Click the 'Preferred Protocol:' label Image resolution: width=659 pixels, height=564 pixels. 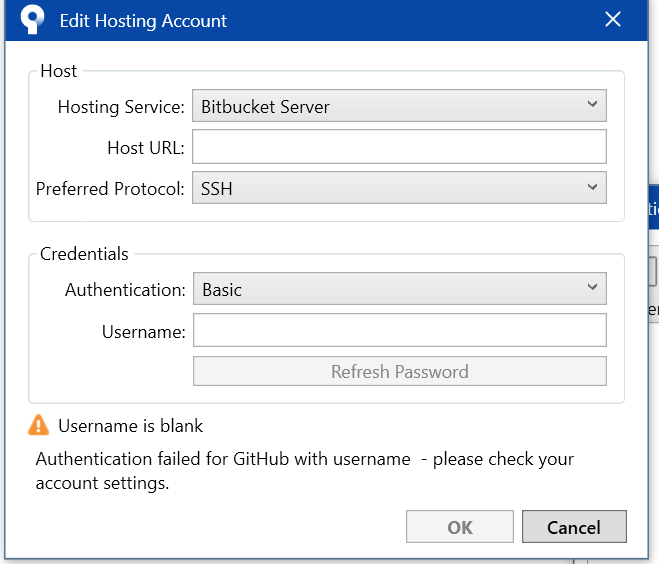coord(110,189)
